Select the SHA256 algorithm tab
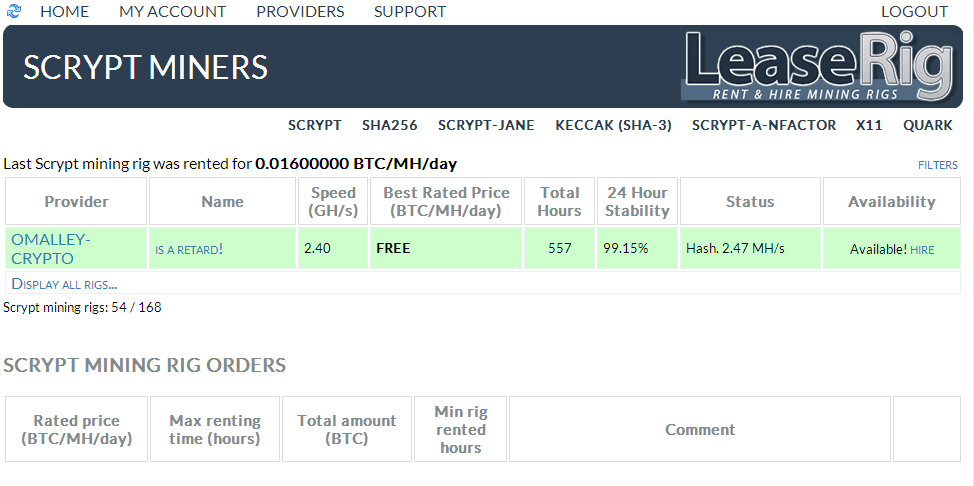The image size is (974, 486). point(389,126)
